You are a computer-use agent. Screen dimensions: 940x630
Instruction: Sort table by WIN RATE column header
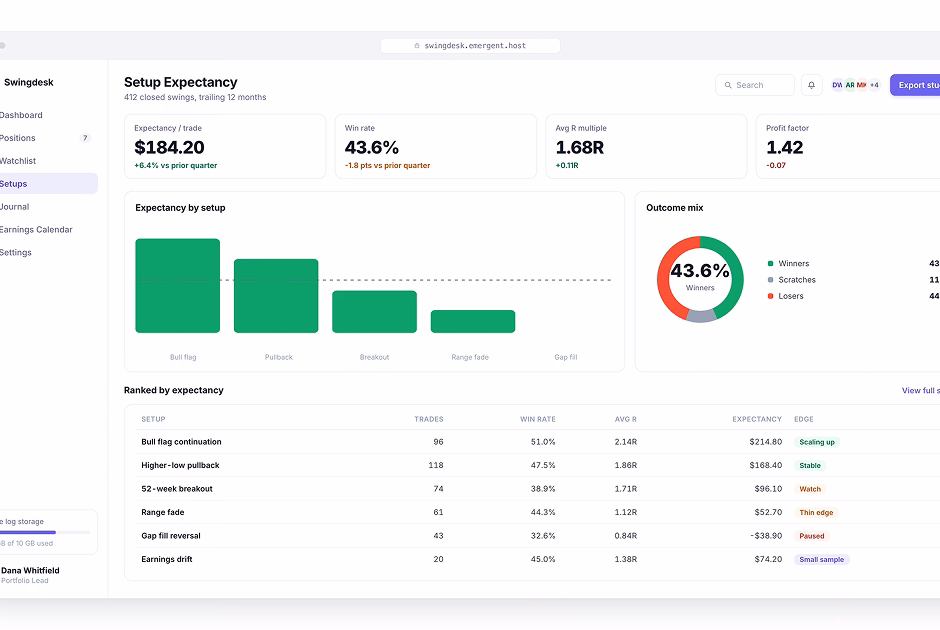(x=538, y=419)
